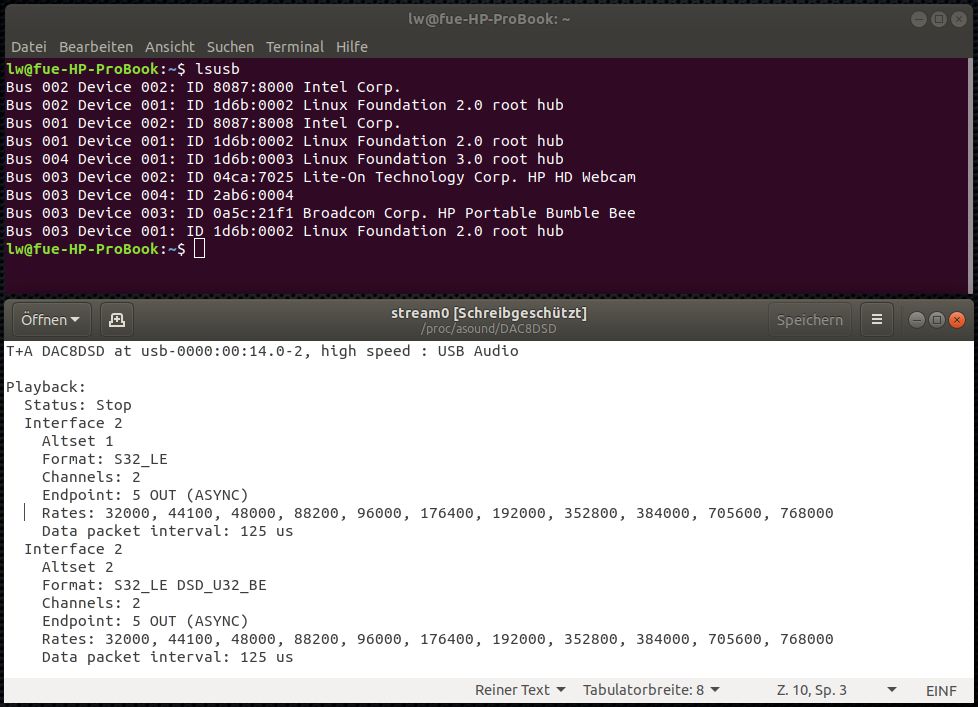Screen dimensions: 978x707
Task: Click the terminal title 'lw@fue-HP-ProBook: ~'
Action: pos(489,19)
